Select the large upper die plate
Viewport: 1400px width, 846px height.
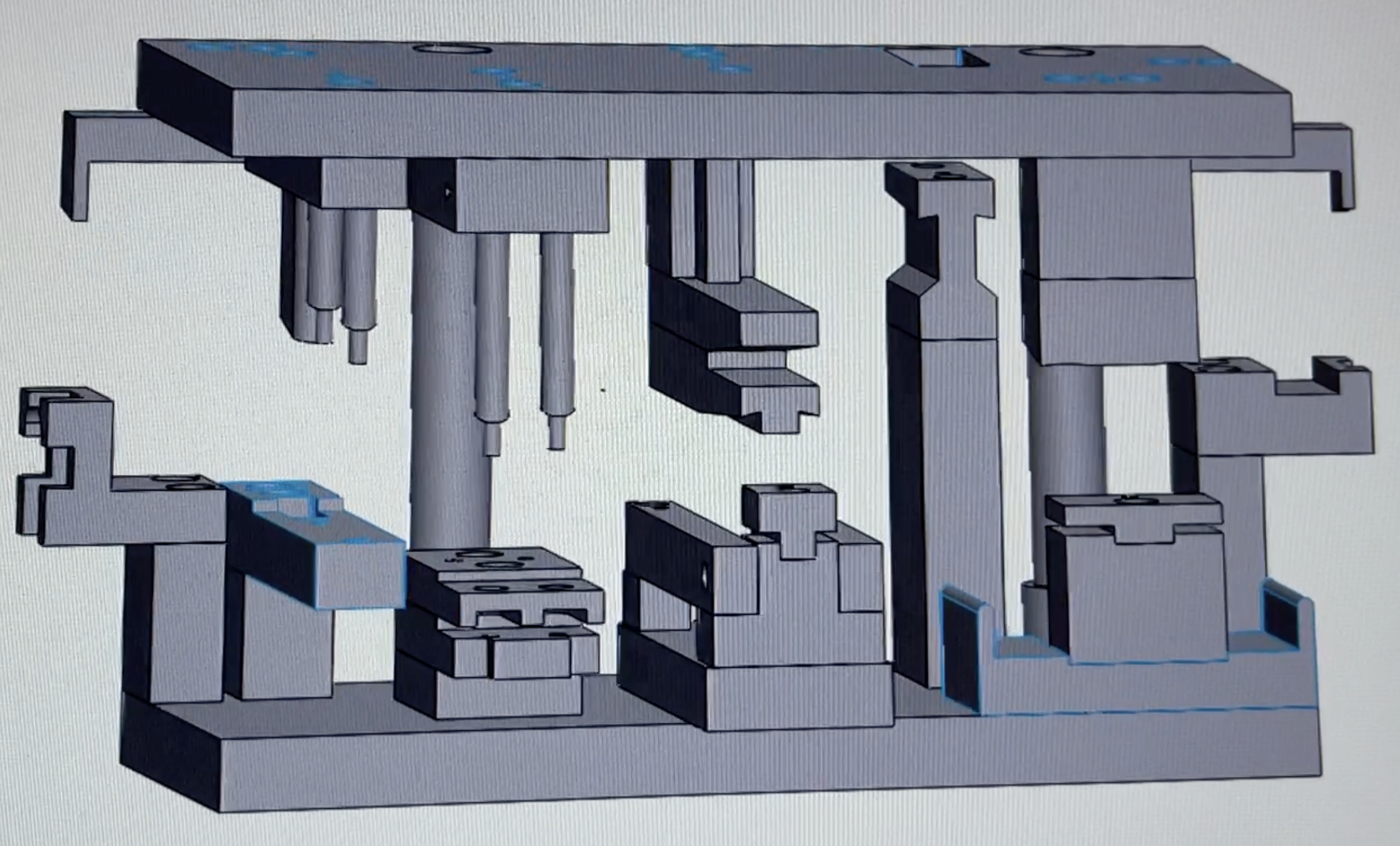point(715,100)
